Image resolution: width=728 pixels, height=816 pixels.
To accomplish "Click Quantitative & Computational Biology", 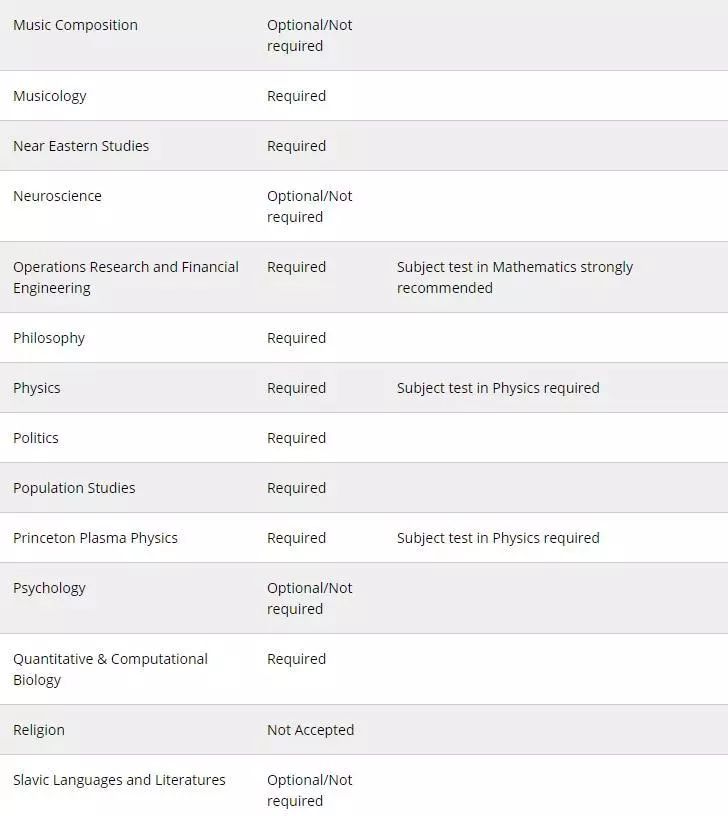I will [x=110, y=669].
